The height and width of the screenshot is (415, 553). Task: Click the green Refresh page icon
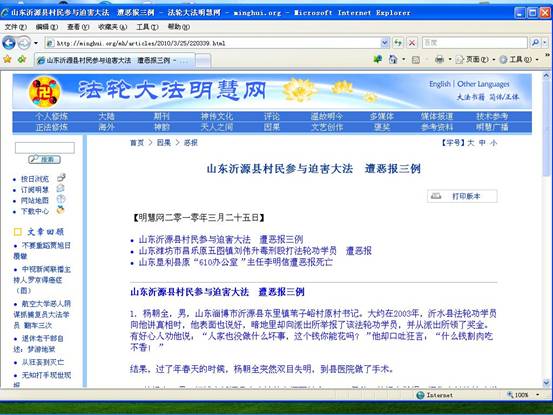click(398, 43)
